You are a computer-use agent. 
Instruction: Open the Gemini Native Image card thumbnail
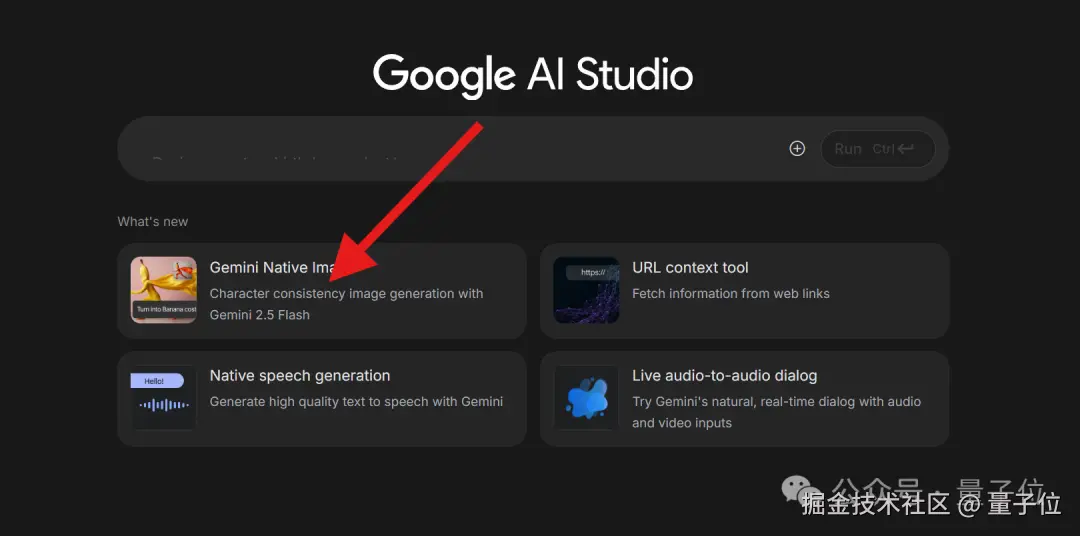coord(164,290)
